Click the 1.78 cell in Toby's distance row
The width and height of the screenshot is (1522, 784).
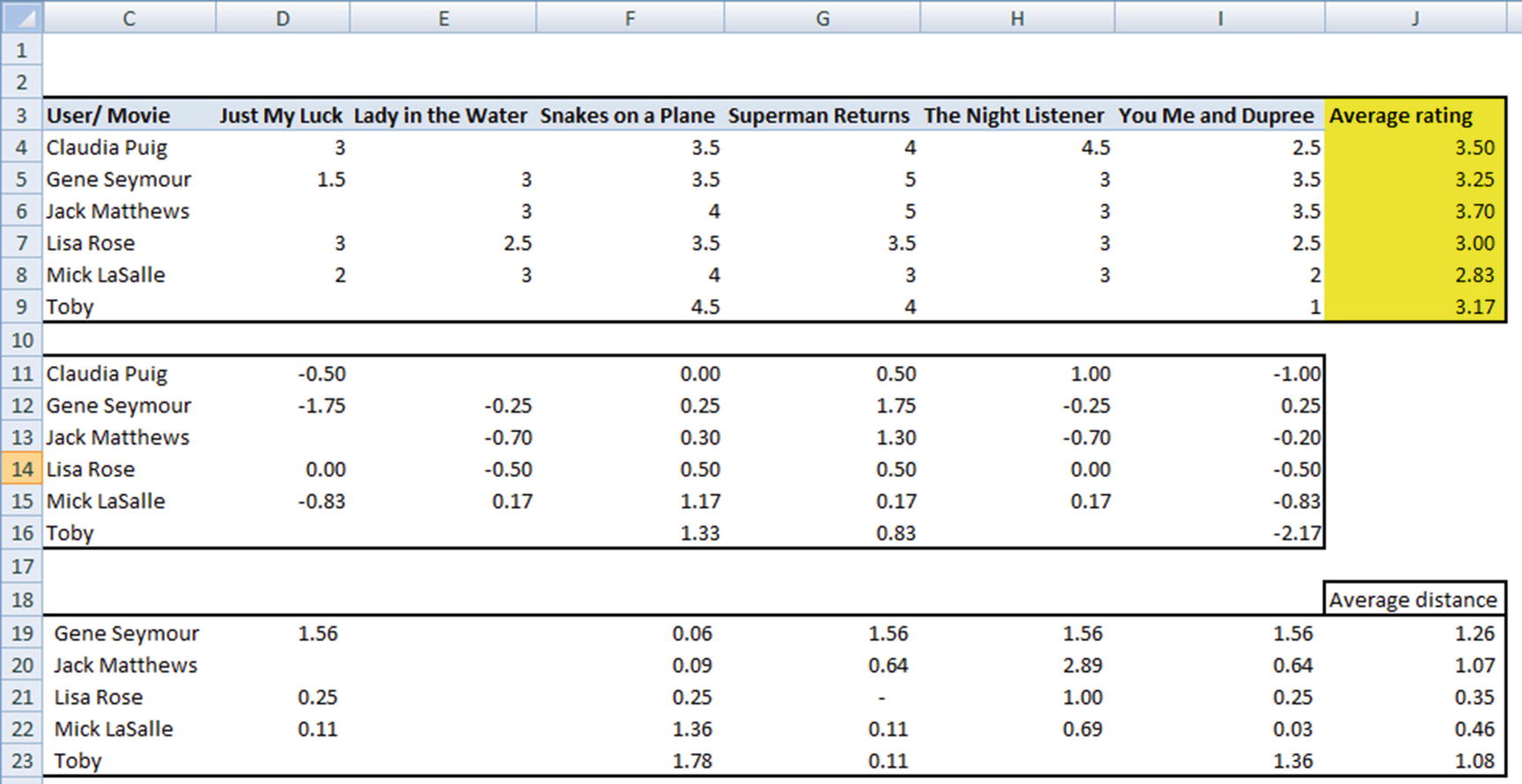tap(692, 761)
